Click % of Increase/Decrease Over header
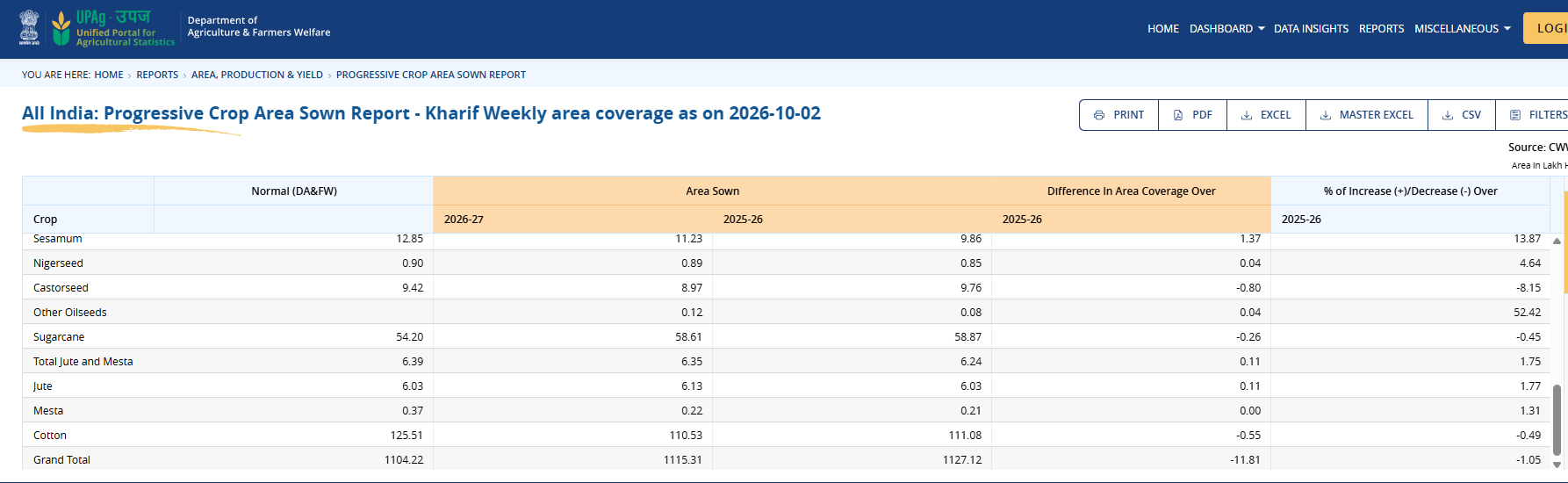 tap(1411, 191)
